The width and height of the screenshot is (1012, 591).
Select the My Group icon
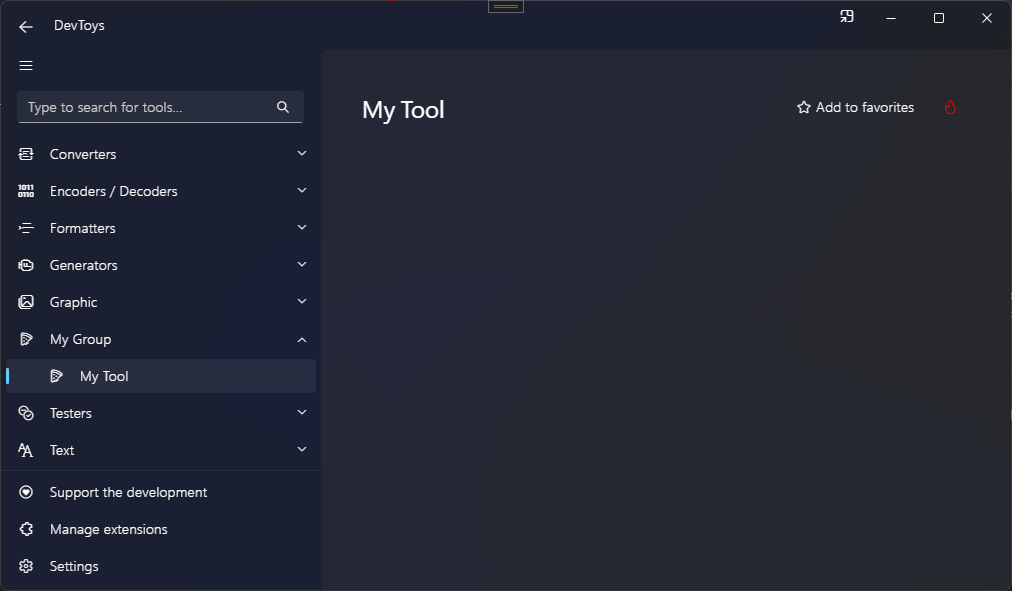click(26, 339)
